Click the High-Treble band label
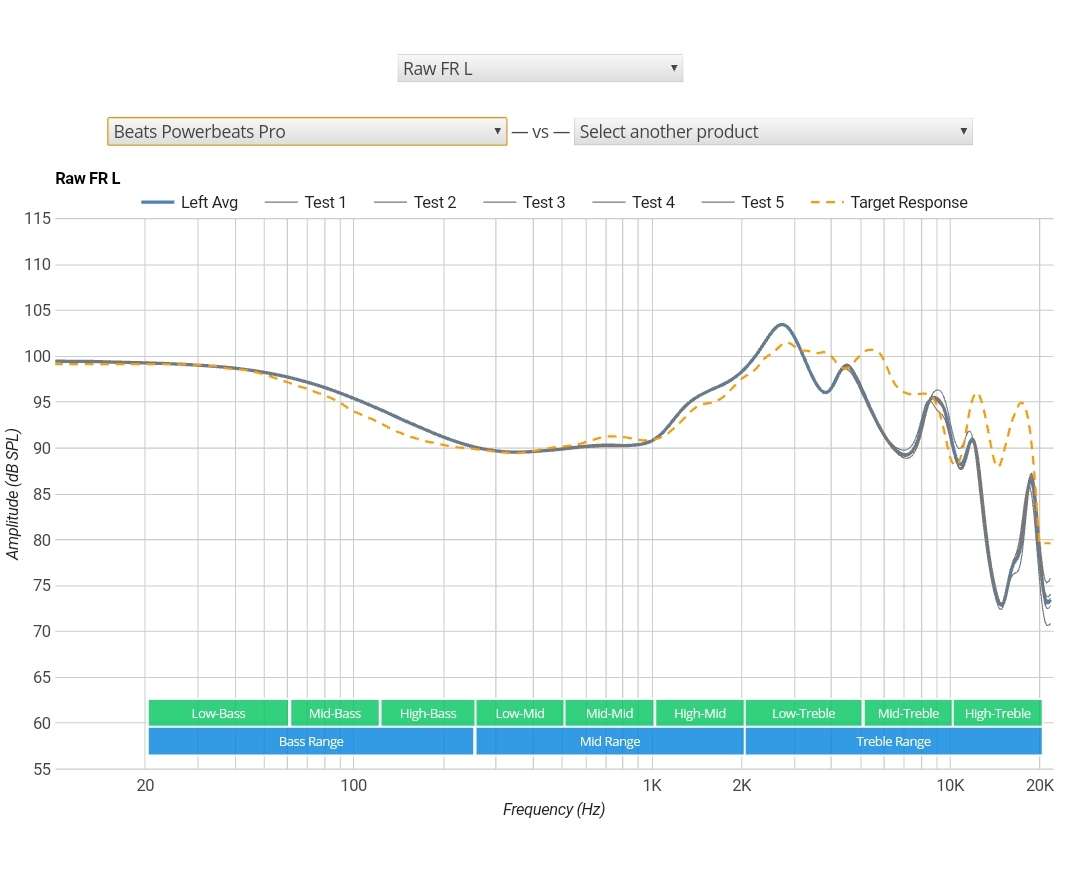 [997, 713]
